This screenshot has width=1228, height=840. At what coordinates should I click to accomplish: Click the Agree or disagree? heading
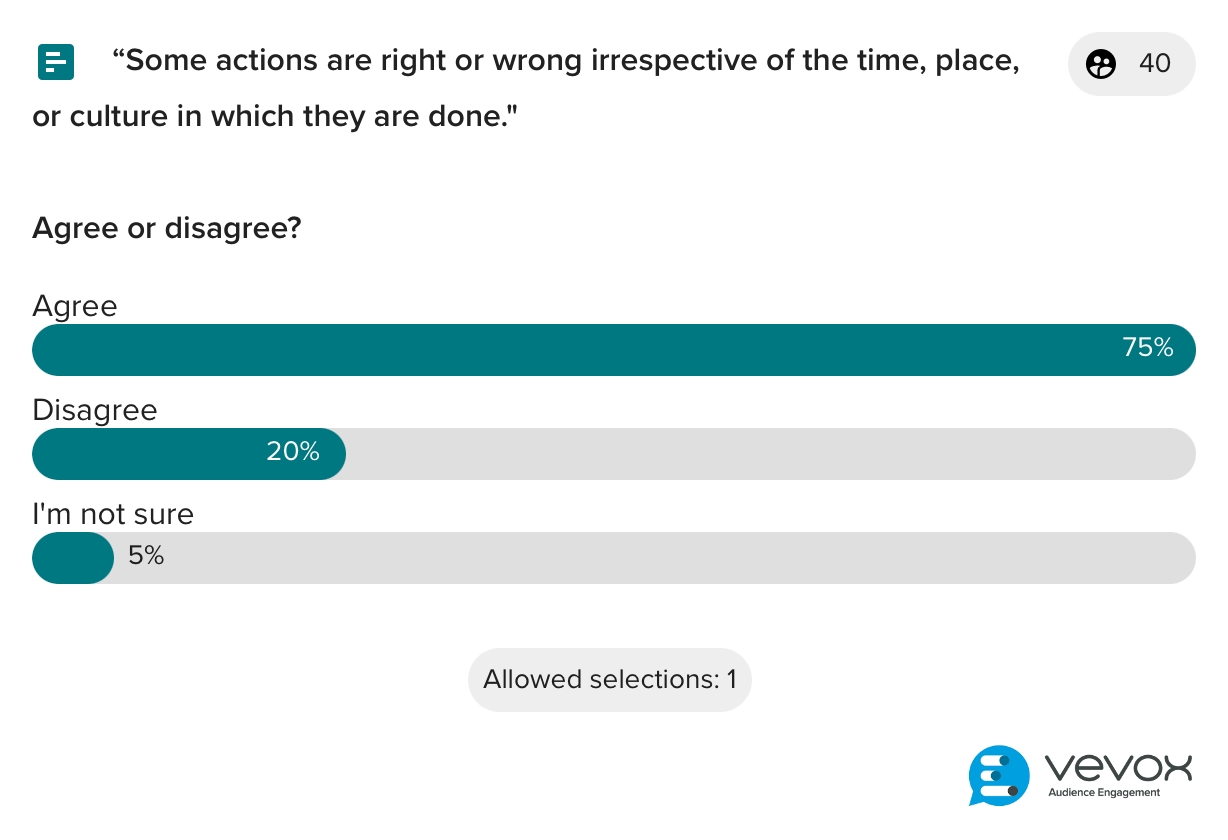click(167, 229)
